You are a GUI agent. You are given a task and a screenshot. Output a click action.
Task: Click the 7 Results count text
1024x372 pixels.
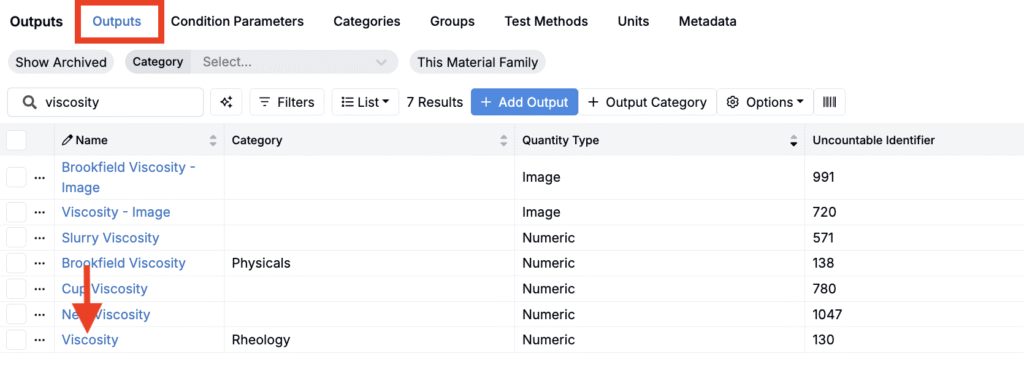[x=434, y=102]
